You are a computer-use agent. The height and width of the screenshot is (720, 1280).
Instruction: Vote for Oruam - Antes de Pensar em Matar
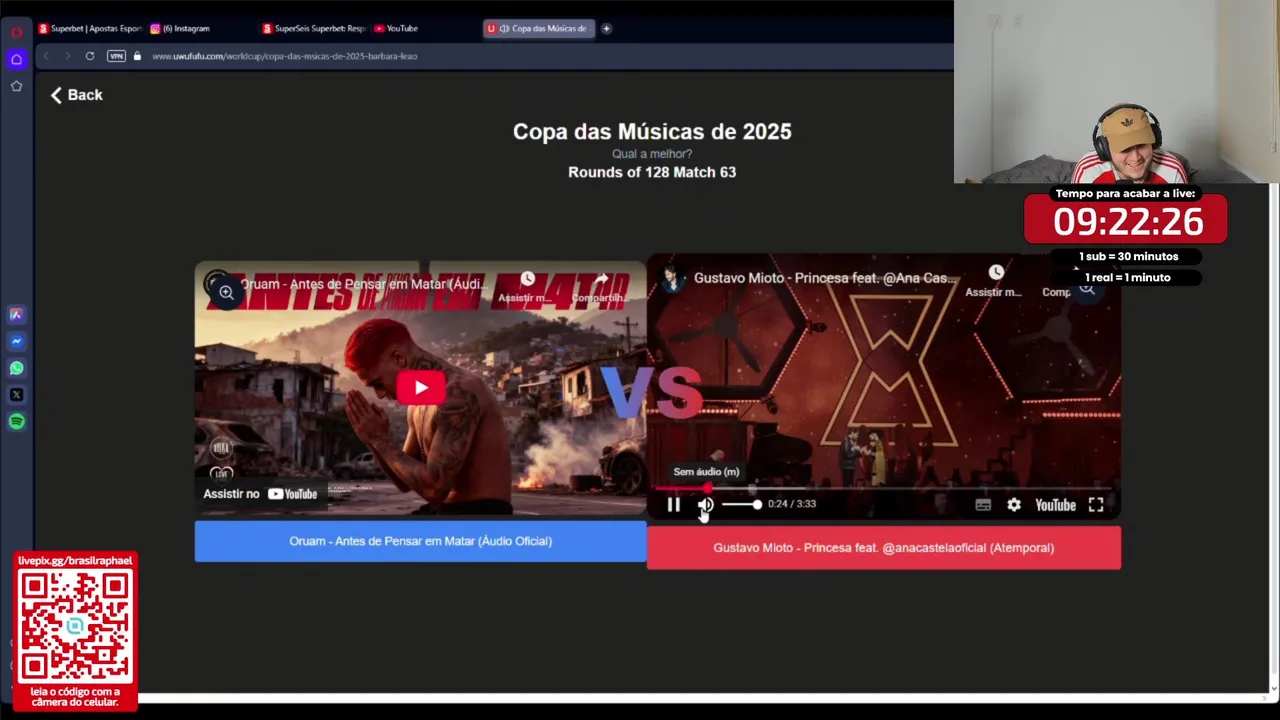420,541
